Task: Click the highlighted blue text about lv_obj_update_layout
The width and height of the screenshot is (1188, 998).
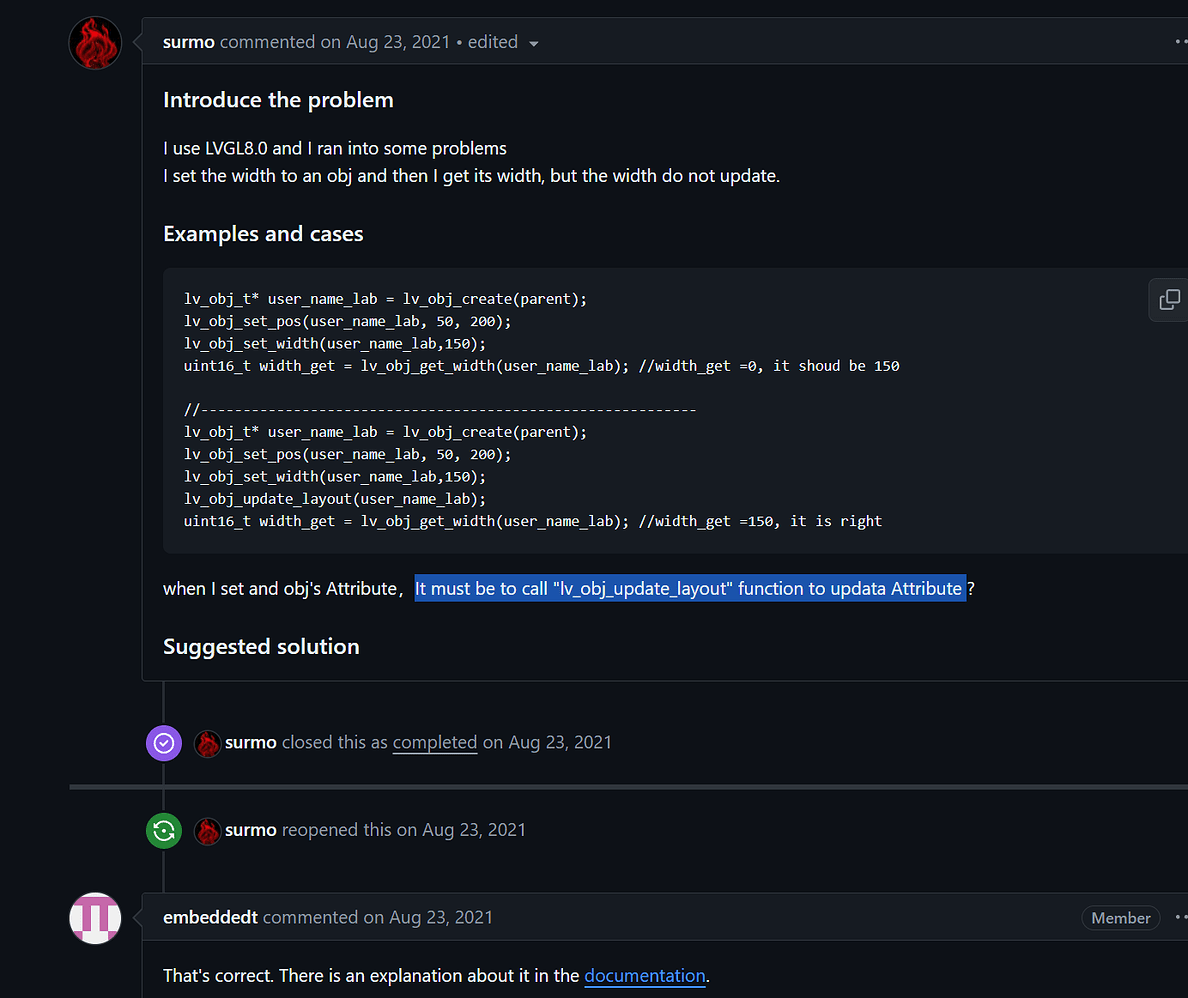Action: (689, 588)
